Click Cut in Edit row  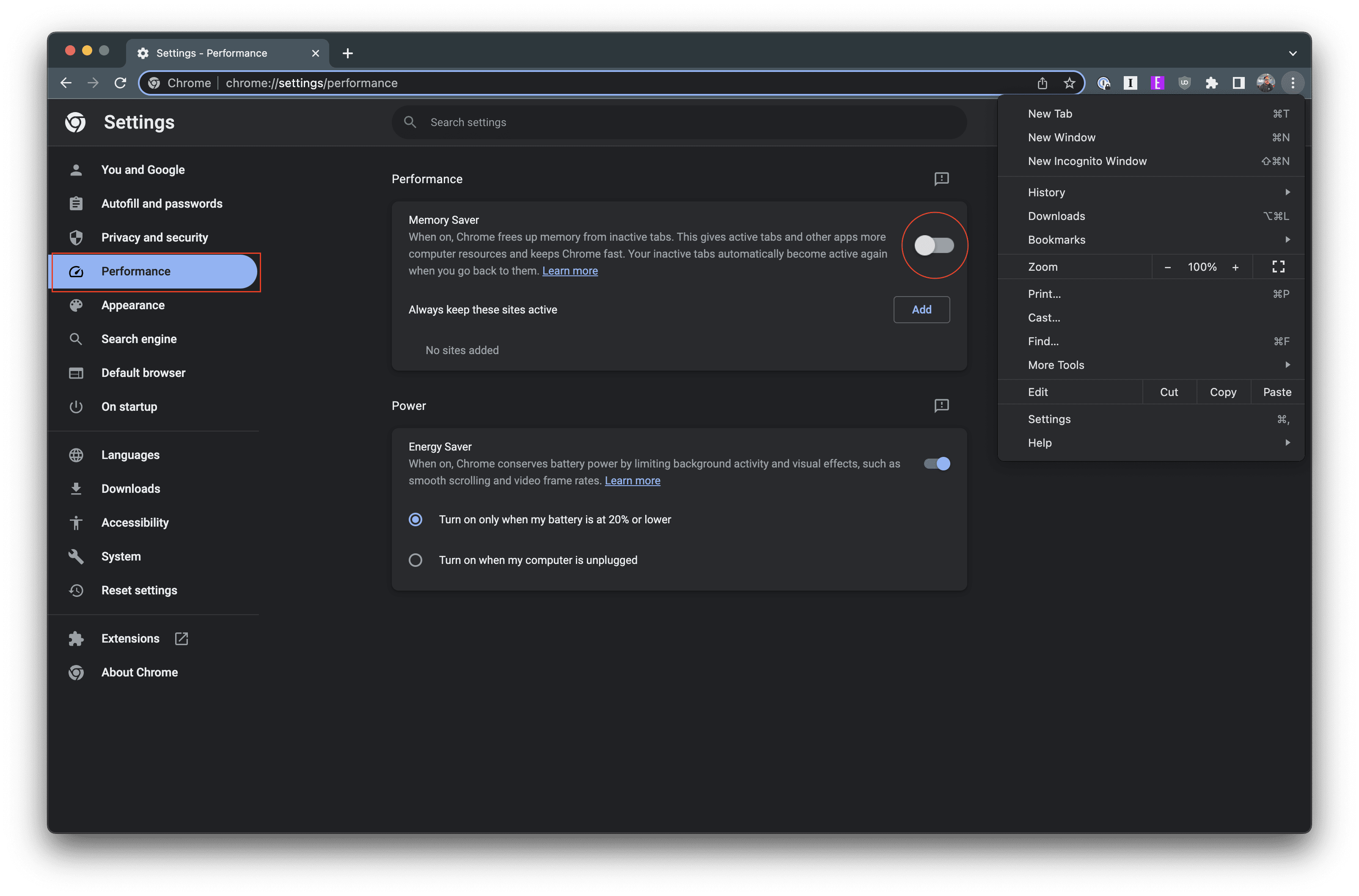point(1169,392)
